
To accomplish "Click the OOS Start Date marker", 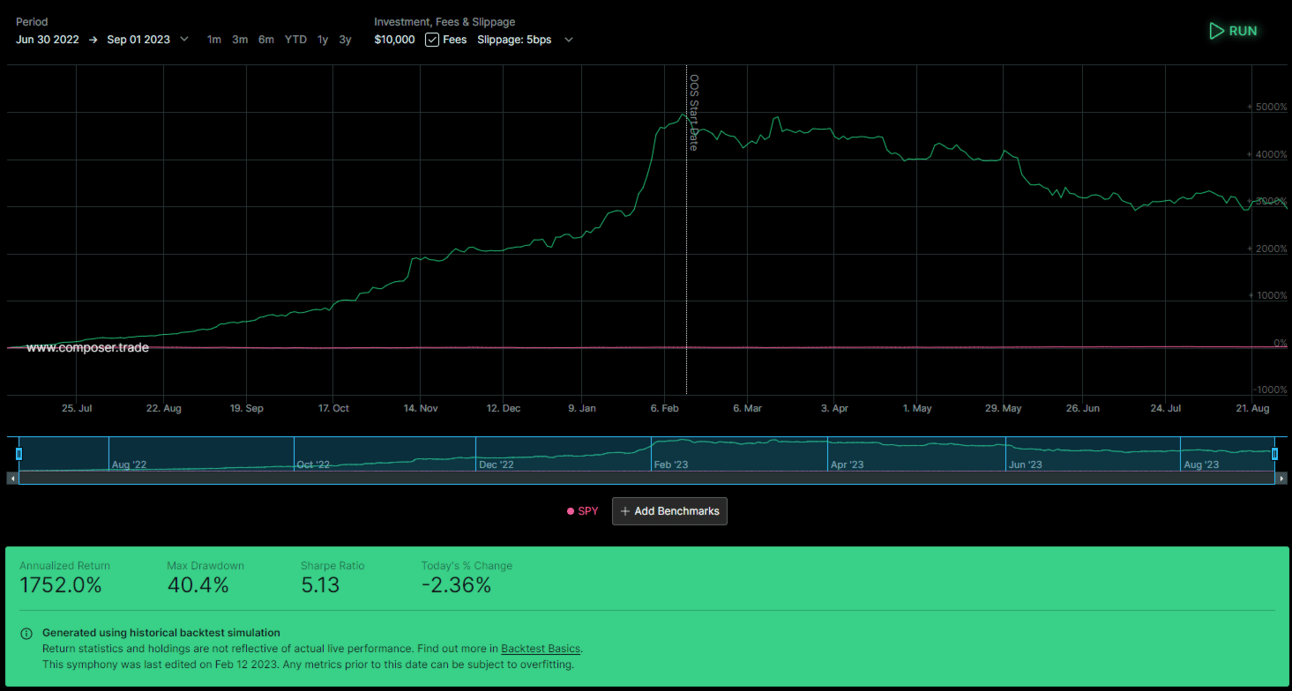I will (693, 112).
